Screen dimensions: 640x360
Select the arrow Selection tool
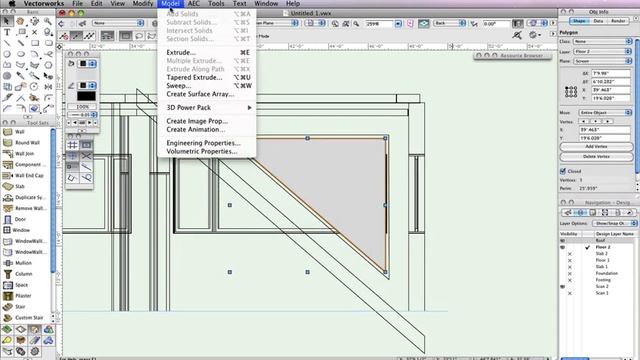(x=7, y=21)
